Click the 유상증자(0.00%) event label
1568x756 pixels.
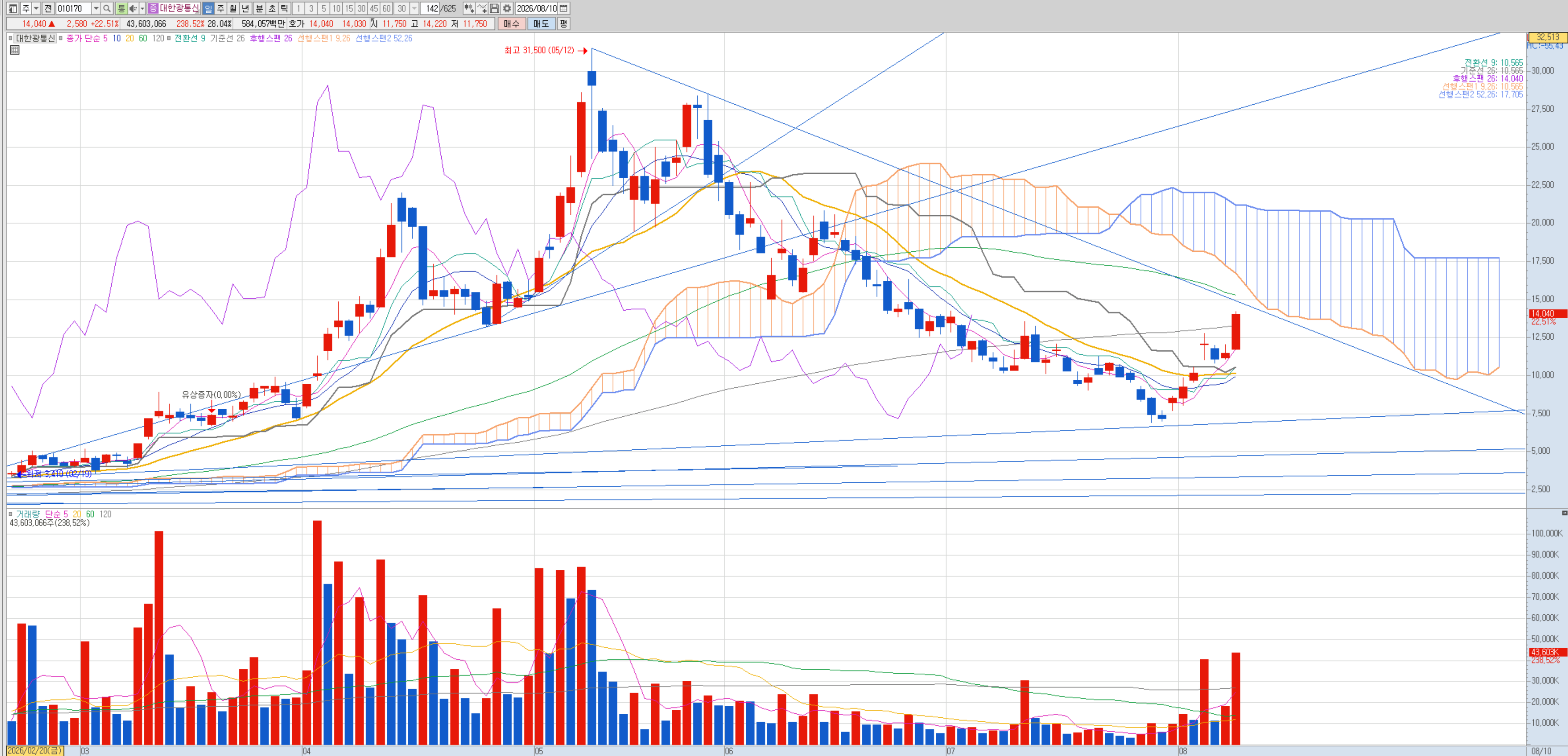click(x=211, y=395)
